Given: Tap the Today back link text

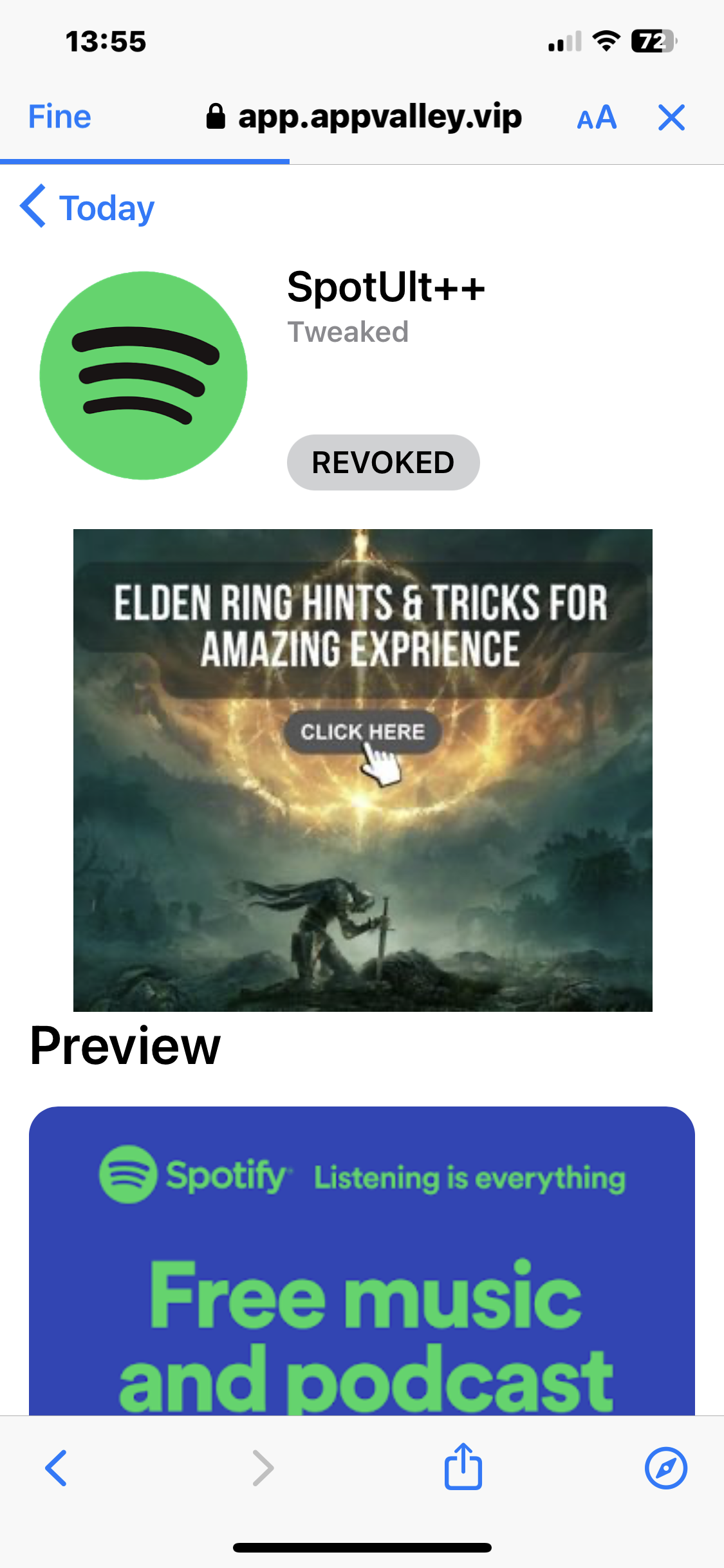Looking at the screenshot, I should click(x=107, y=208).
